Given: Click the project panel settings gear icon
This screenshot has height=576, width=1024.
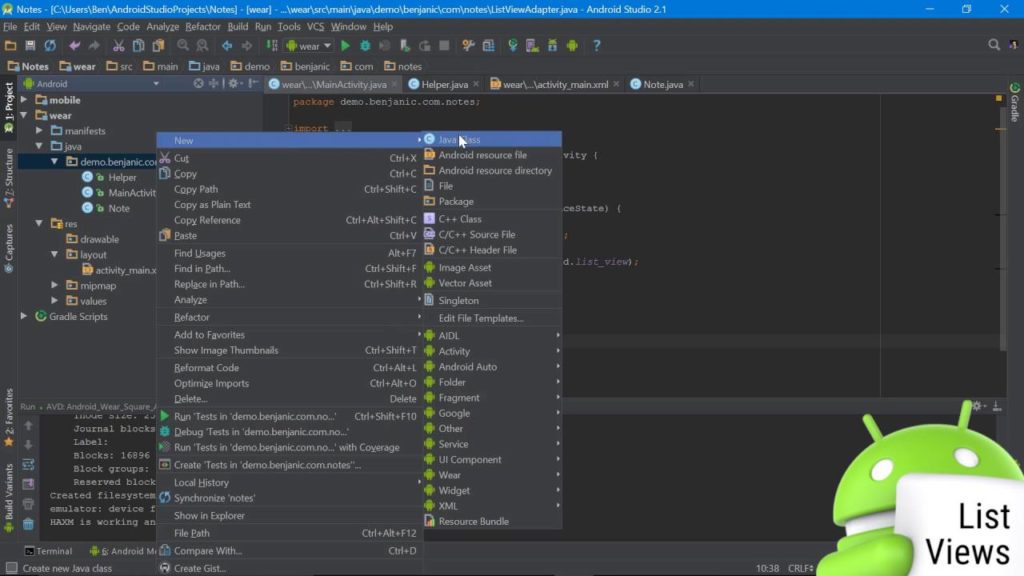Looking at the screenshot, I should point(233,84).
